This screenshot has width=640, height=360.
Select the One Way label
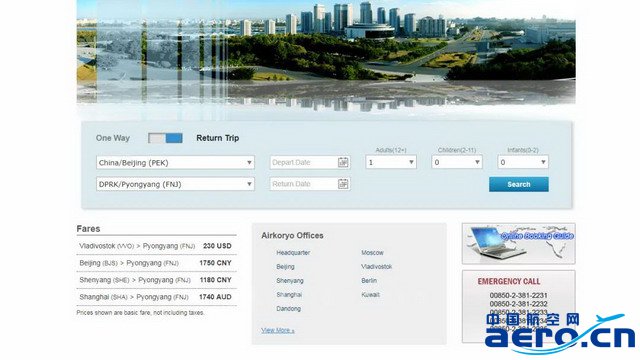pos(113,138)
